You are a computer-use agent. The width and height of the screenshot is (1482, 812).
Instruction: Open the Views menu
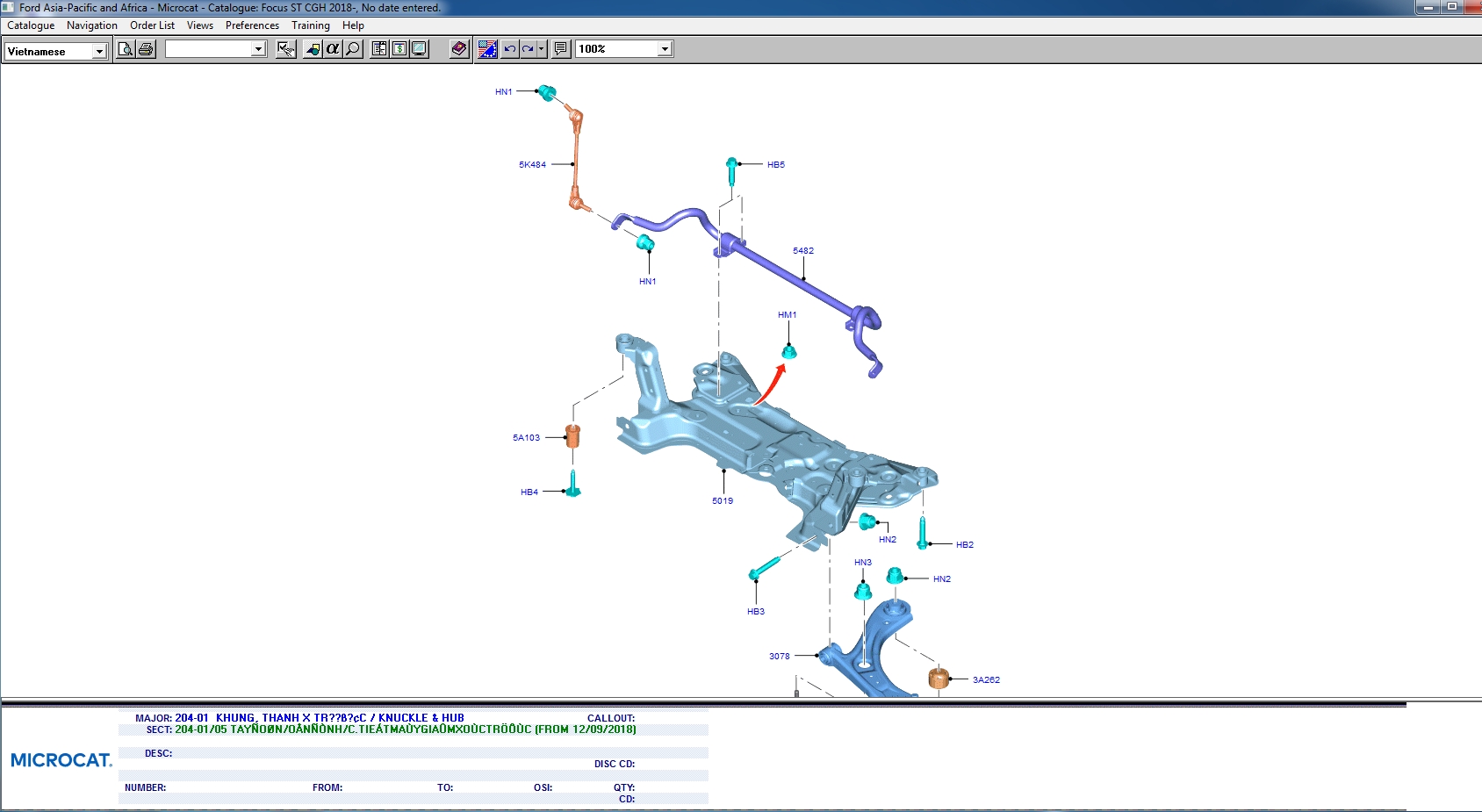(200, 25)
